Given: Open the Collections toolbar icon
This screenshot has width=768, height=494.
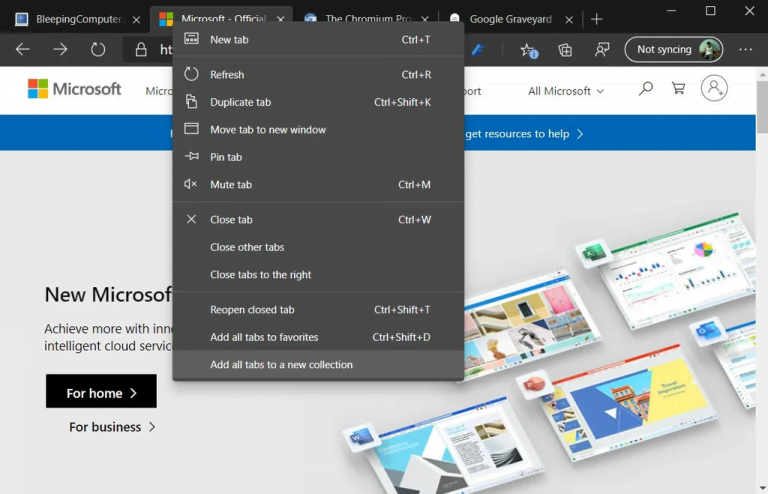Looking at the screenshot, I should [x=565, y=49].
